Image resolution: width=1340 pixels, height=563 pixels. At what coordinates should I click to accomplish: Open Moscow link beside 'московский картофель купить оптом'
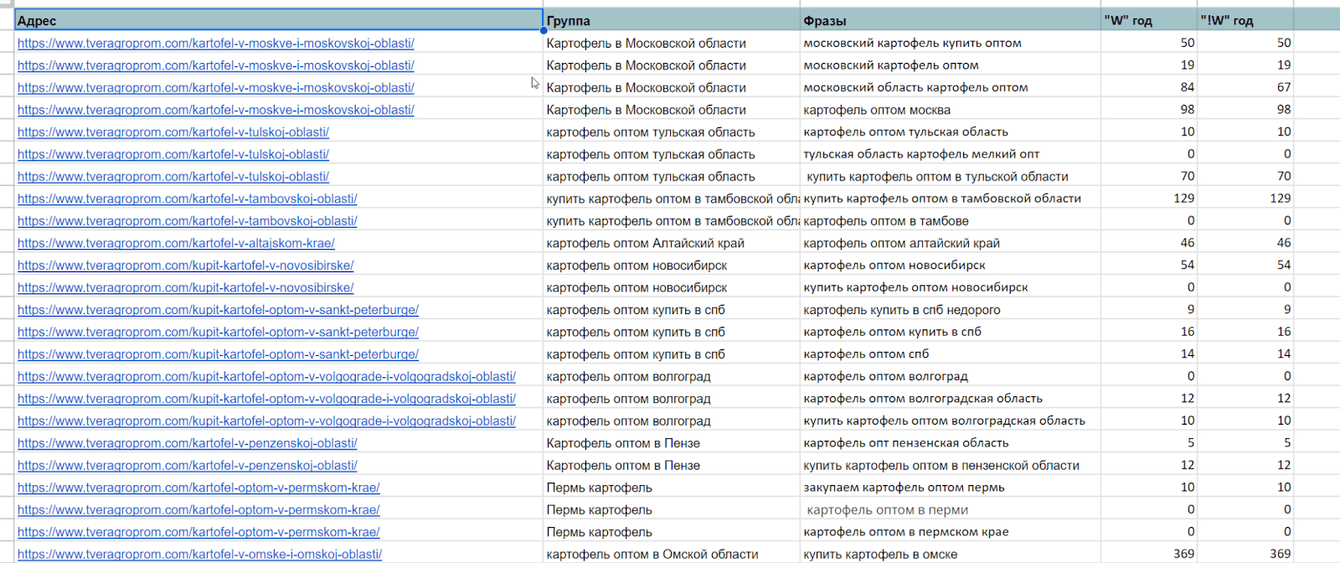coord(215,43)
